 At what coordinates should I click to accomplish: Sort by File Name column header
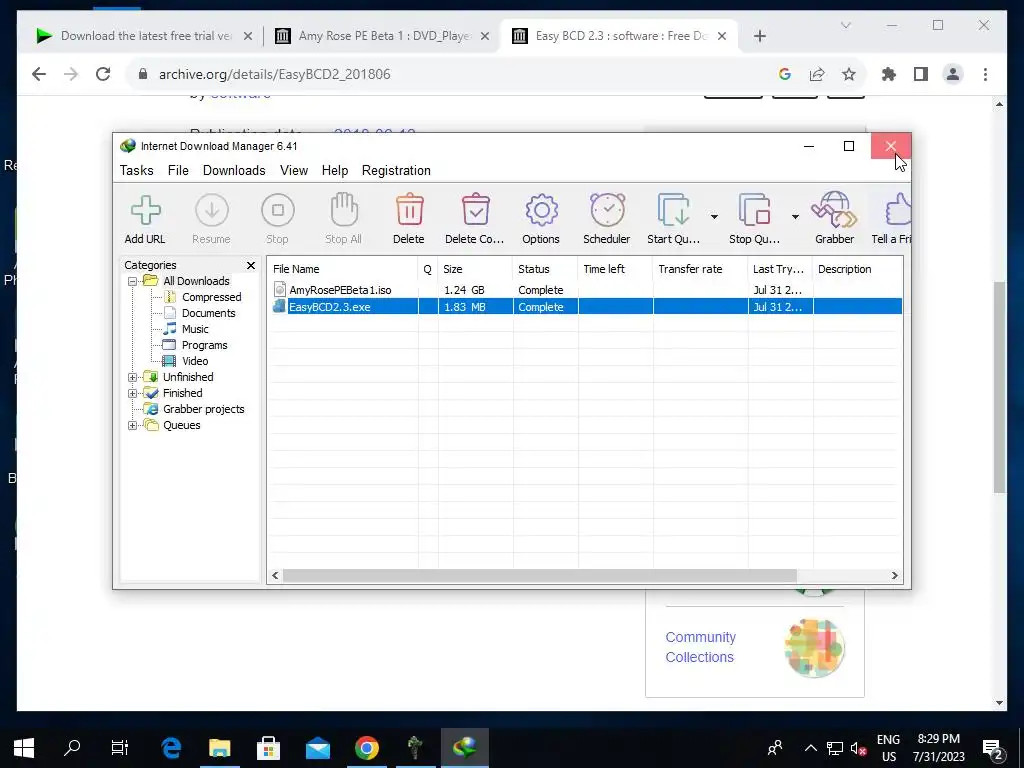click(343, 269)
